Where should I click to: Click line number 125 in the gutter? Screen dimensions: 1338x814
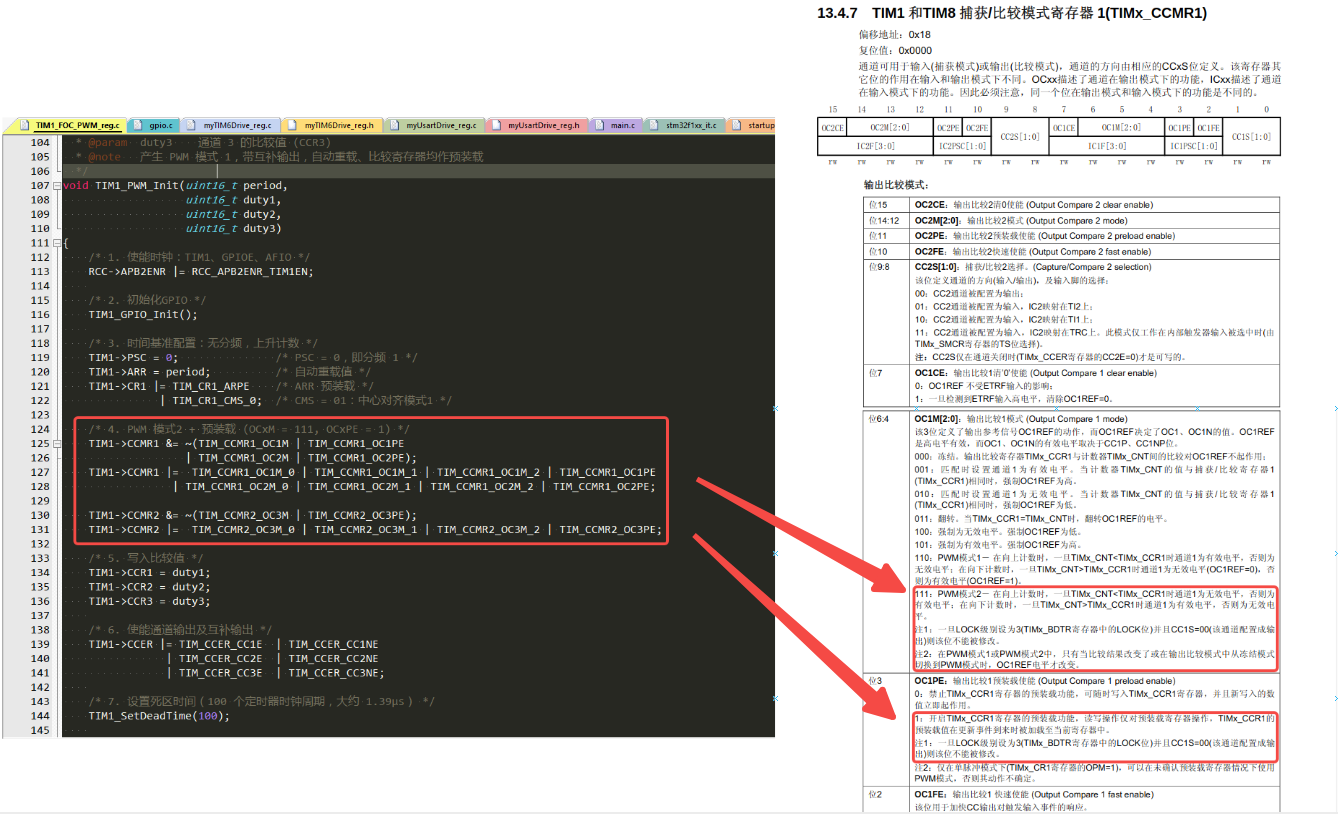(x=39, y=443)
